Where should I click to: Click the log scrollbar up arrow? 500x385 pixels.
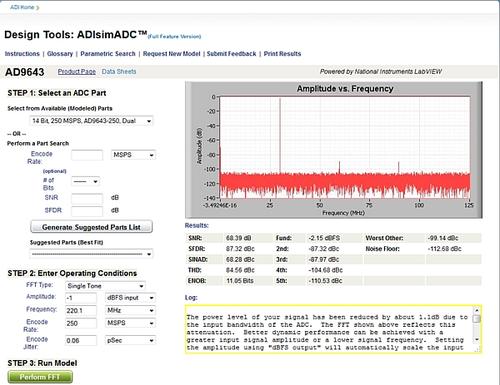pyautogui.click(x=477, y=310)
